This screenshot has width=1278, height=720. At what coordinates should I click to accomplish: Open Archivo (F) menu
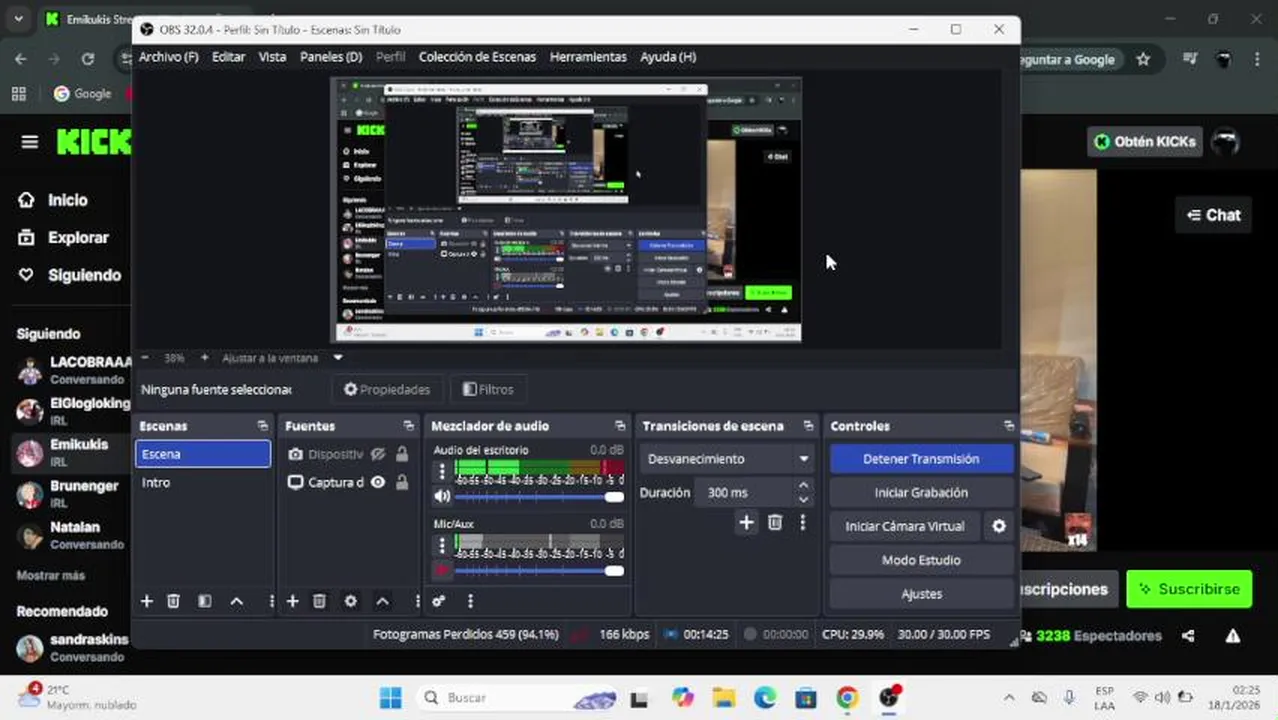169,57
